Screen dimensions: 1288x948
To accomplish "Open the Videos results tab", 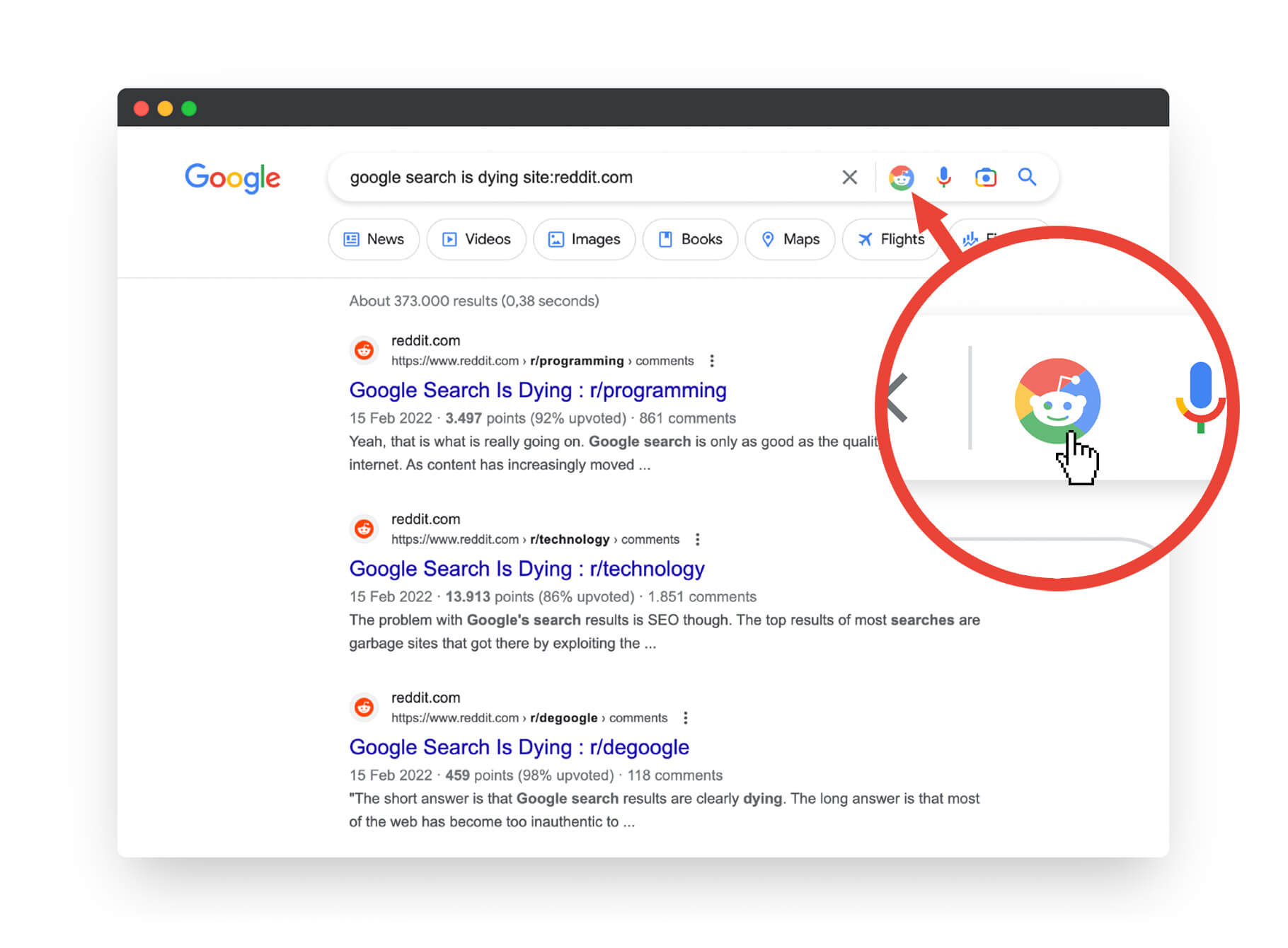I will point(476,239).
